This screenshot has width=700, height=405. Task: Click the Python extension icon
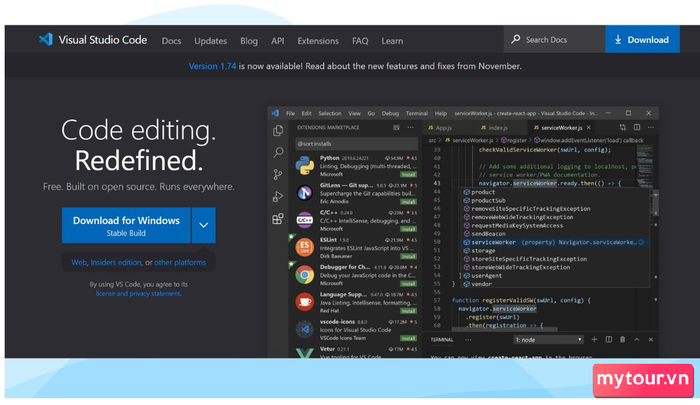(304, 165)
